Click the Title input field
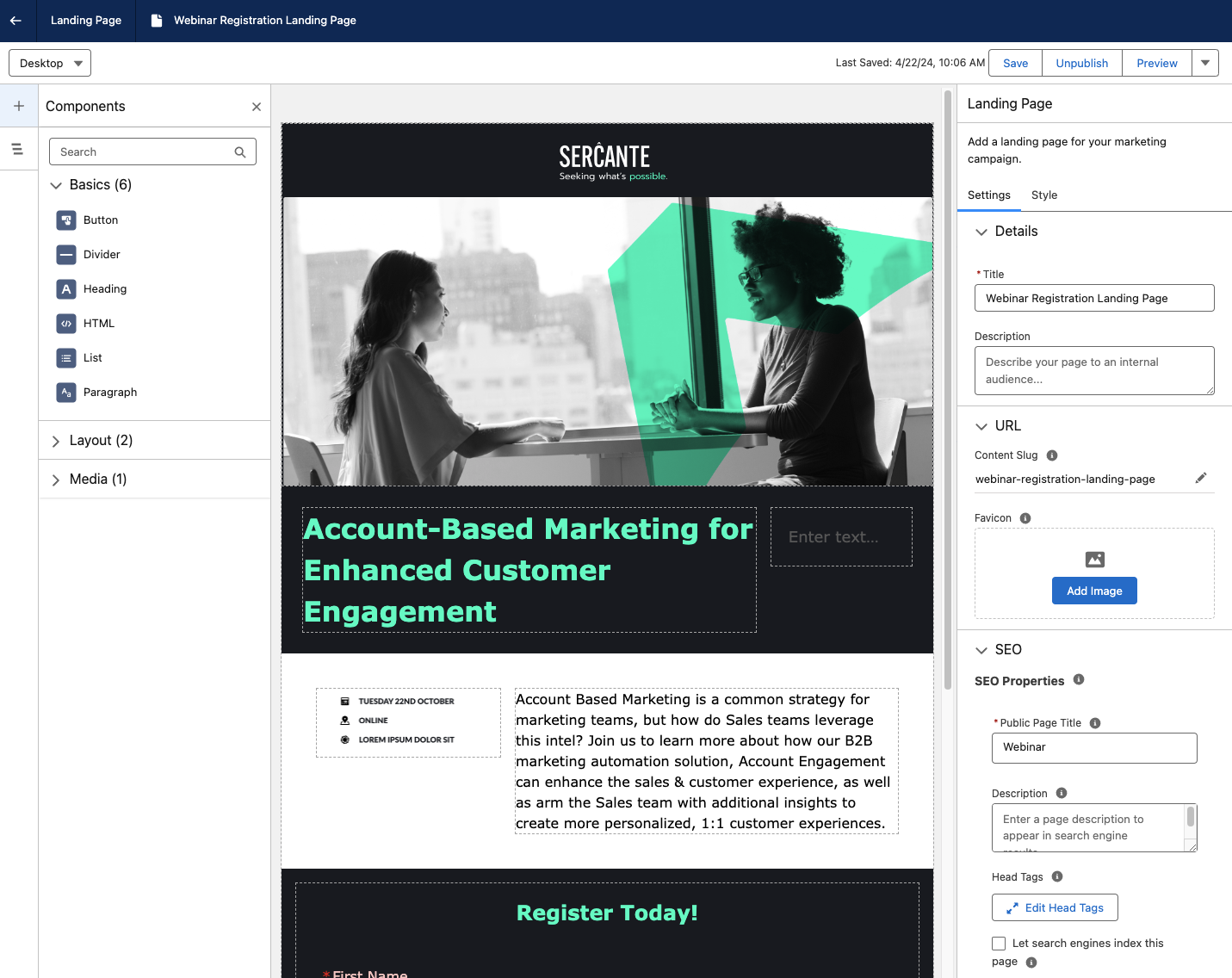Viewport: 1232px width, 978px height. click(x=1094, y=298)
